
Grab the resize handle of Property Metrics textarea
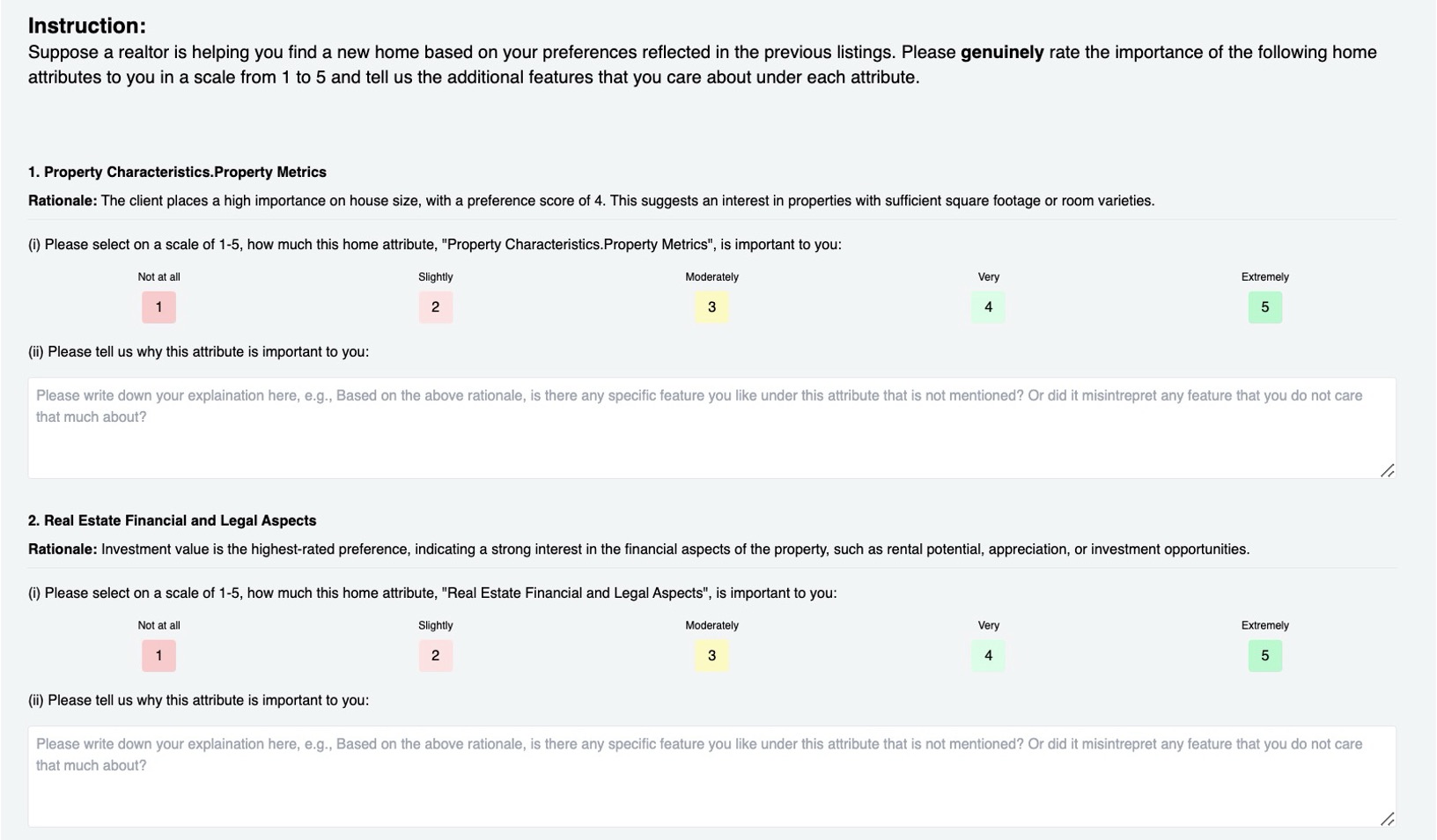(x=1388, y=471)
